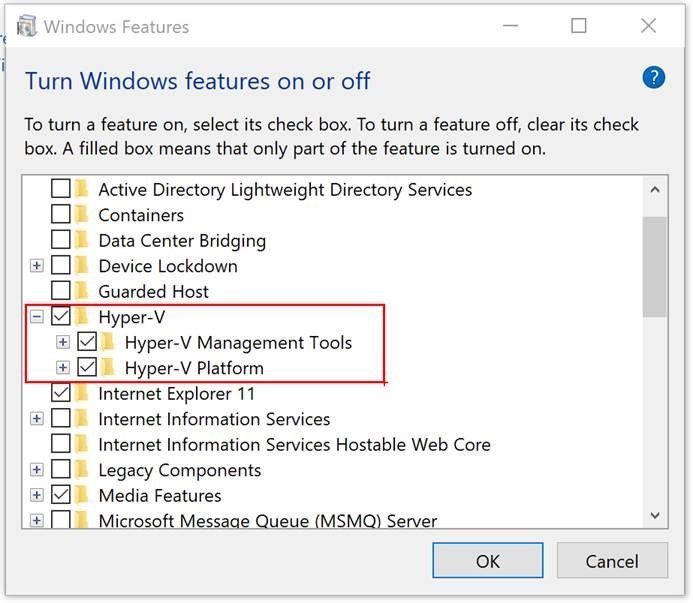Click the blue help question mark icon

click(x=654, y=78)
